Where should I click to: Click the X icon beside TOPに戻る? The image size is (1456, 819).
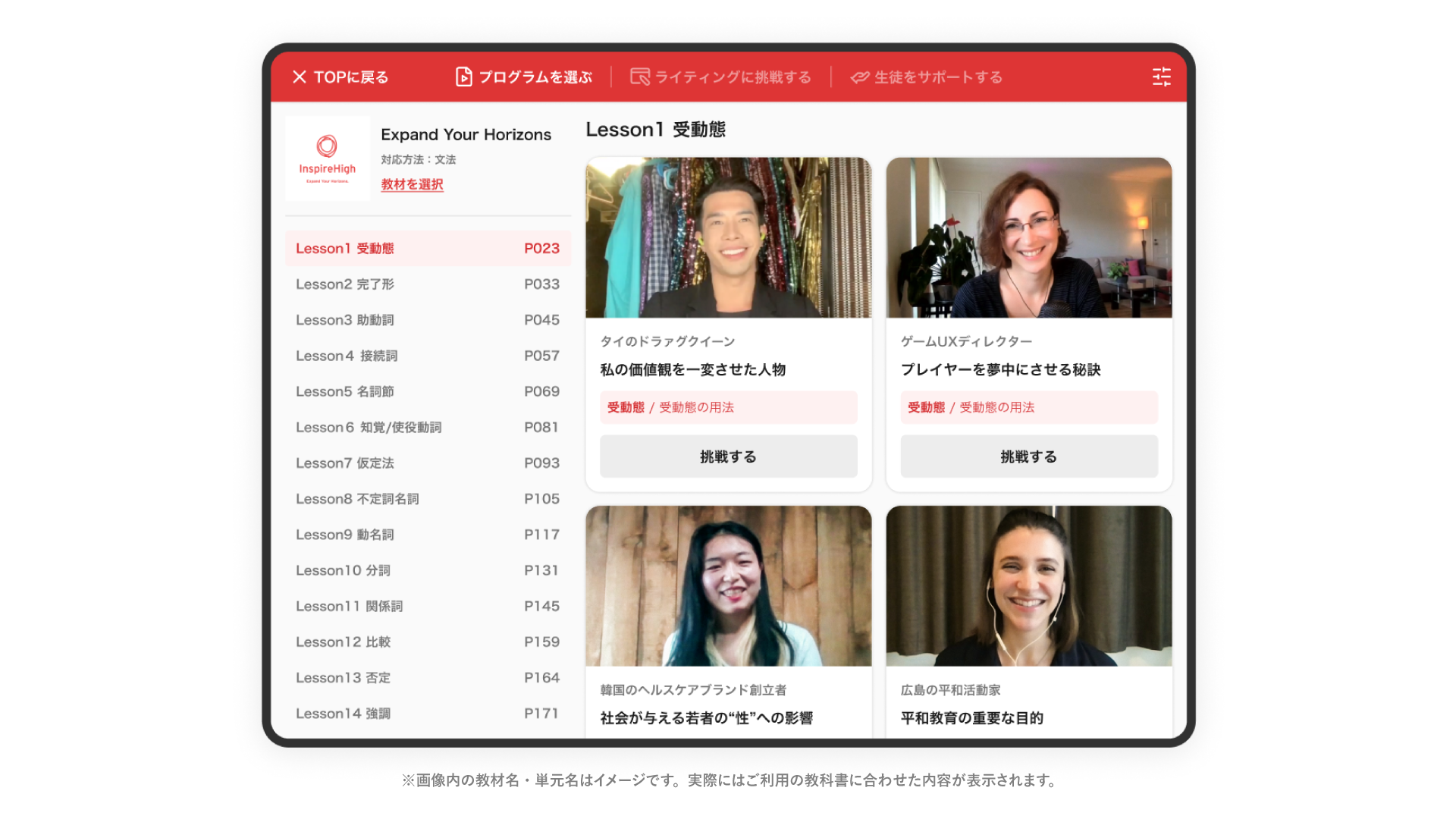click(x=300, y=77)
